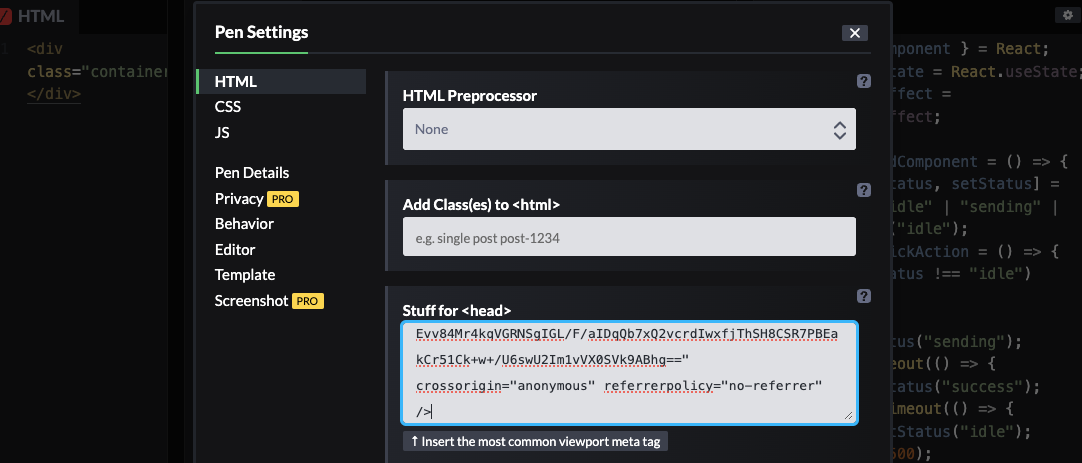Viewport: 1082px width, 463px height.
Task: Click the Stuff for head label
Action: pyautogui.click(x=457, y=311)
